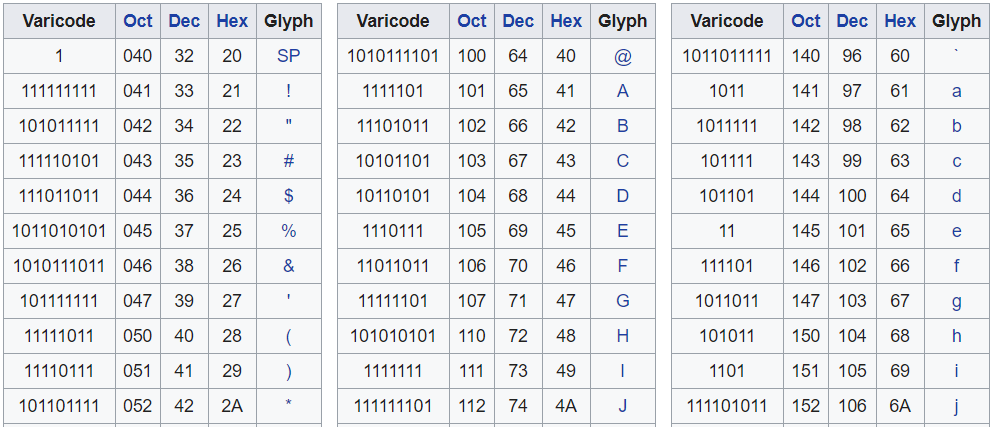Screen dimensions: 995x427
Task: Open the Oct header link above octal 040
Action: [x=138, y=21]
